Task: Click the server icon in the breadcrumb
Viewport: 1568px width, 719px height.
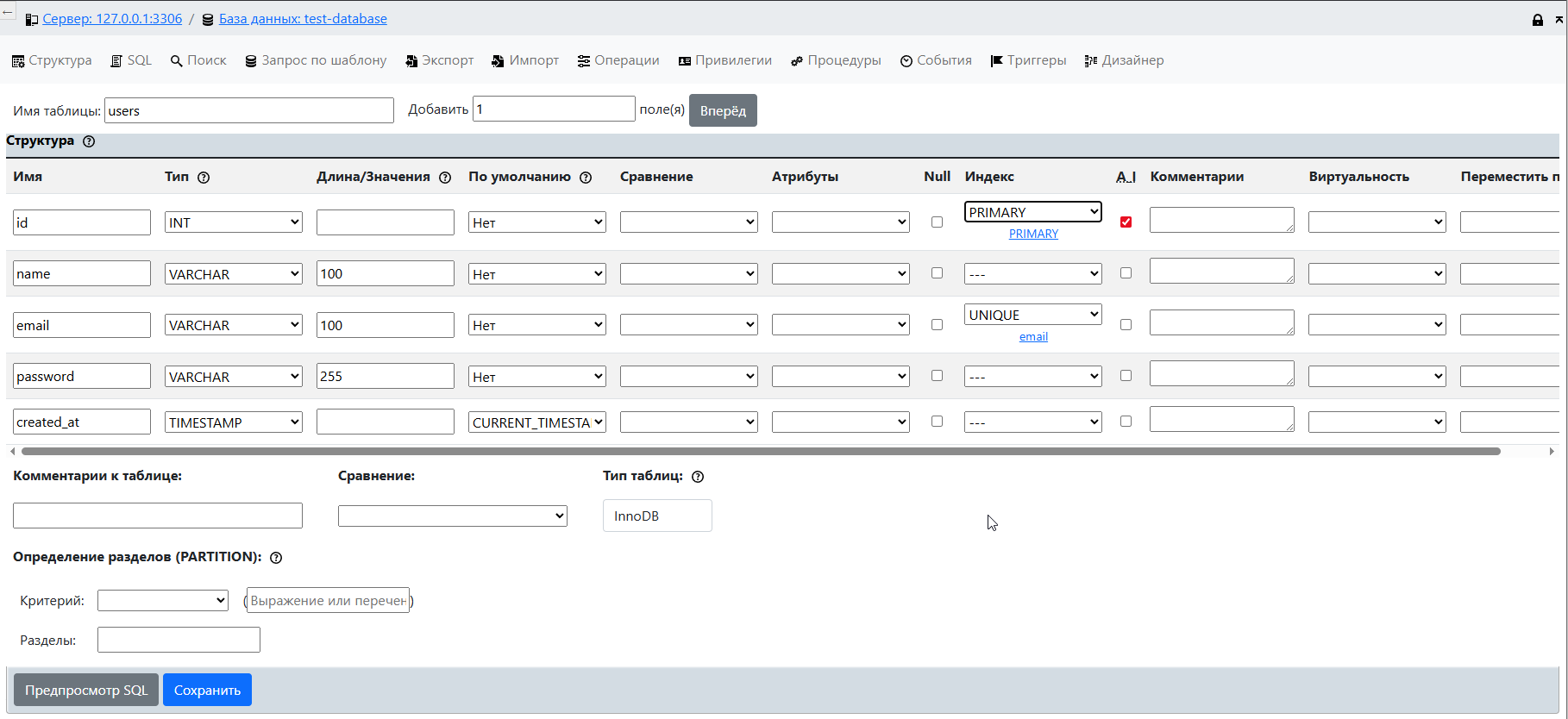Action: 32,20
